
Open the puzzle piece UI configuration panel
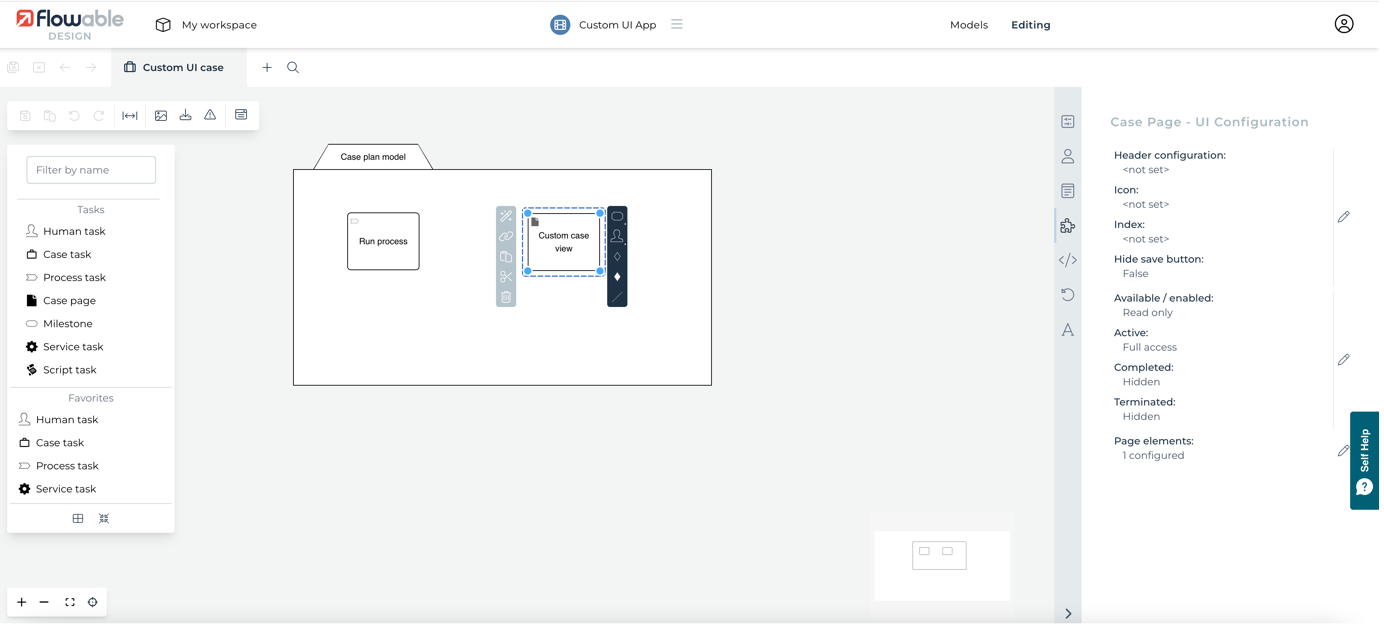[1068, 226]
